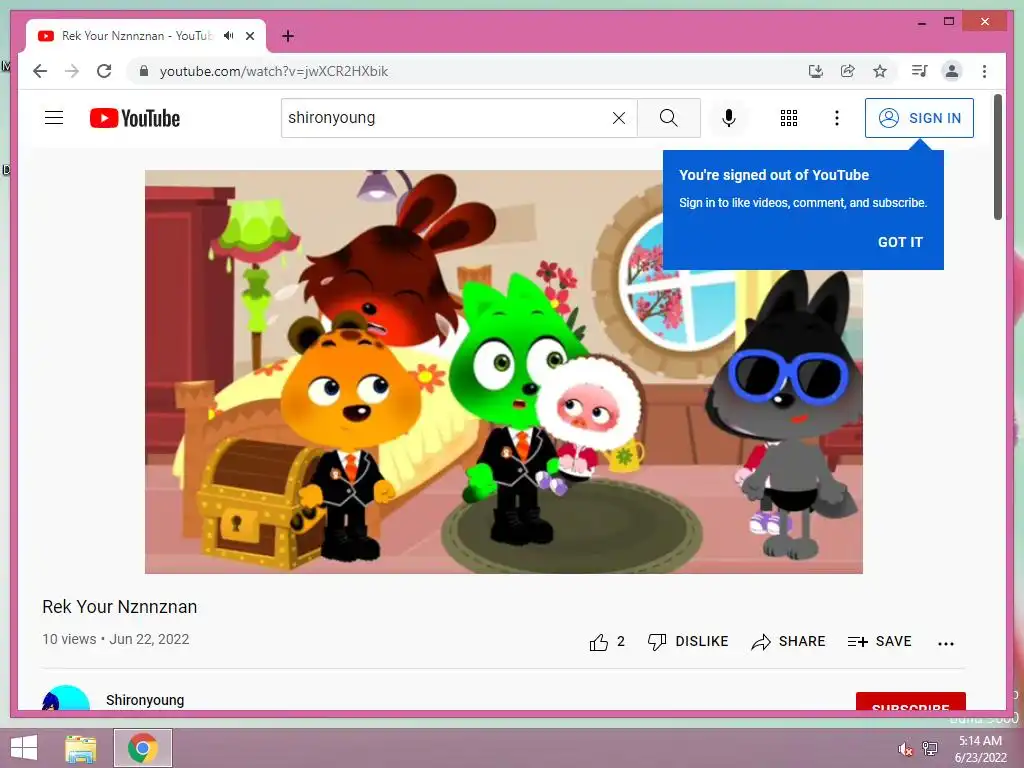The image size is (1024, 768).
Task: Clear the search box with X icon
Action: point(618,118)
